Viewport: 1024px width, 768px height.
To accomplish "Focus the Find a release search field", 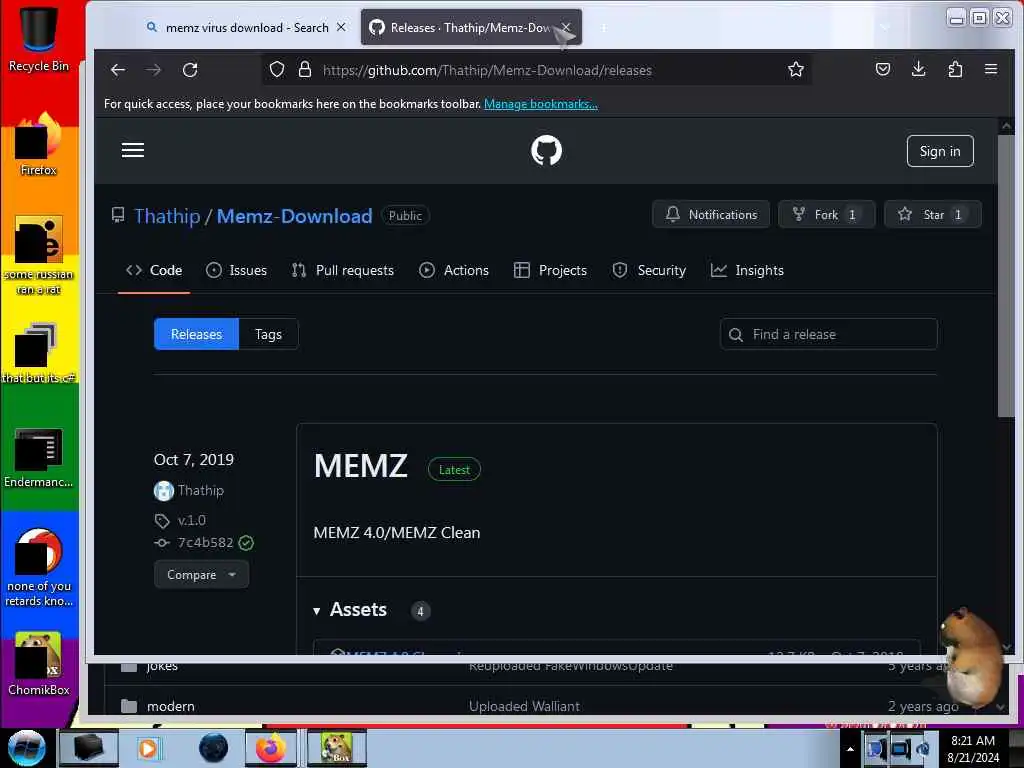I will [829, 334].
